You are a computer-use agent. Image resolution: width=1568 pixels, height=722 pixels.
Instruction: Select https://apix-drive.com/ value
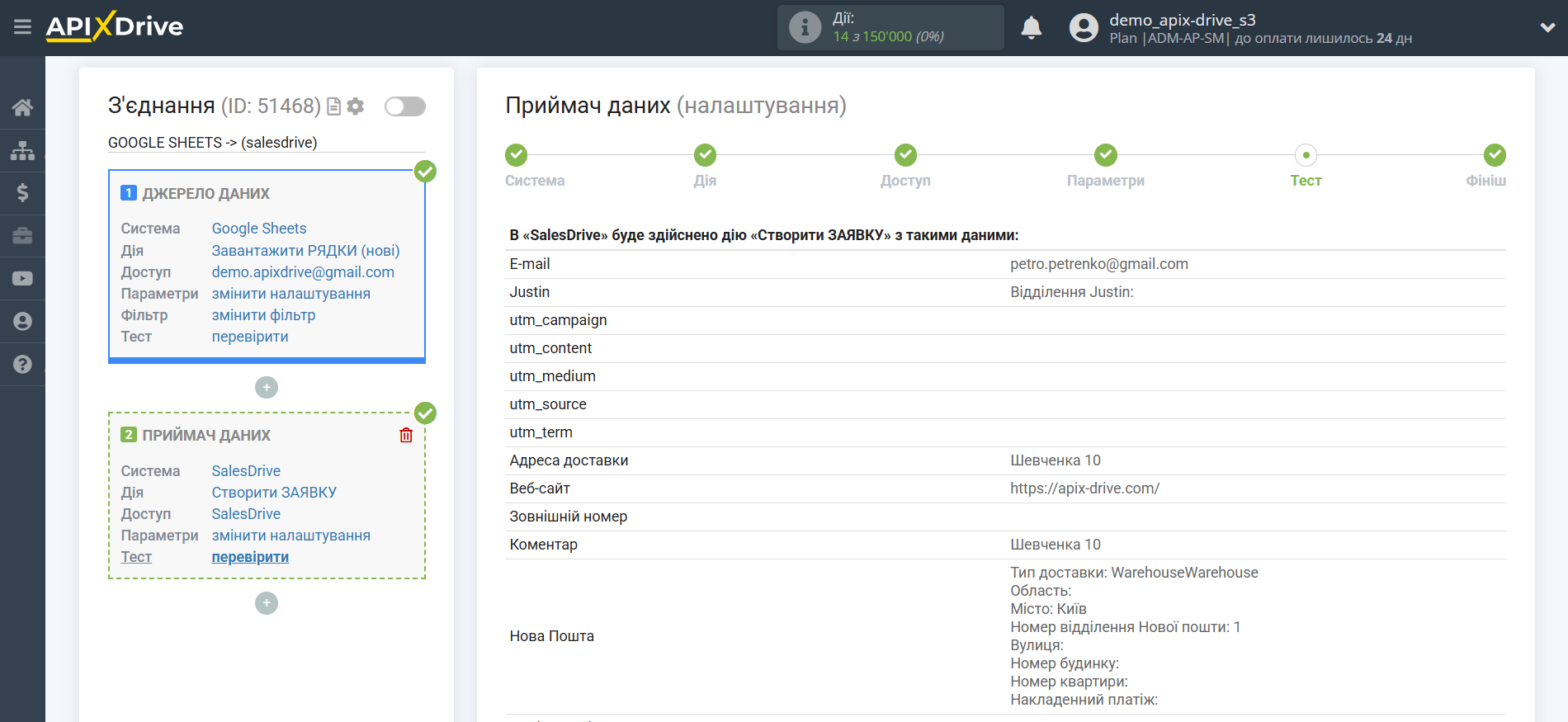pyautogui.click(x=1084, y=488)
